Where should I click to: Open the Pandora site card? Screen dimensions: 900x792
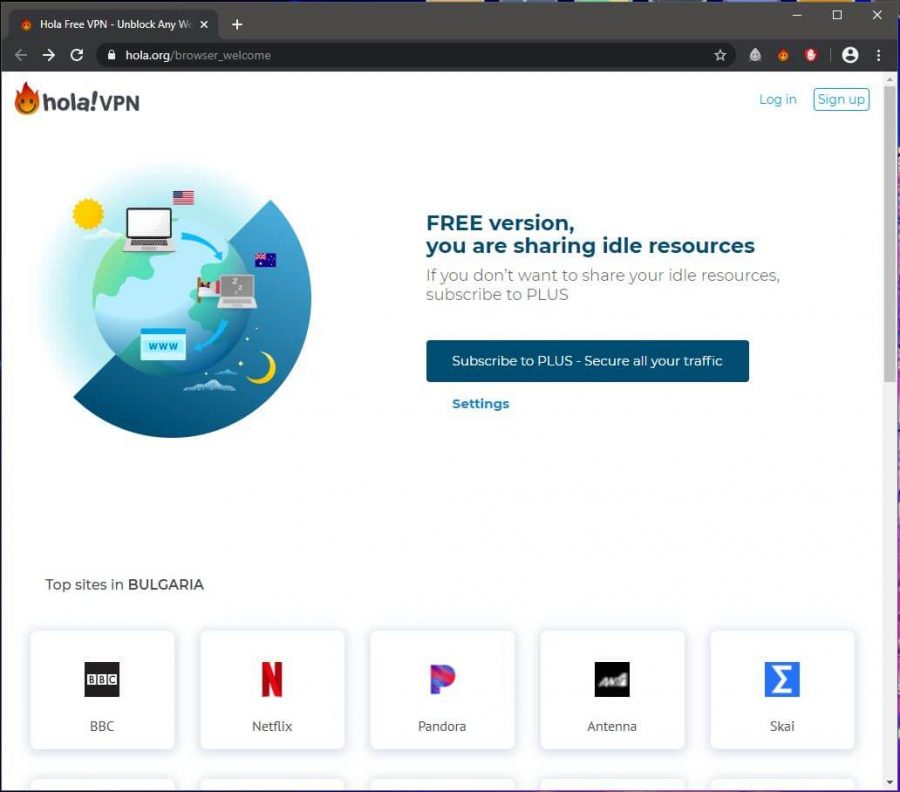point(442,689)
